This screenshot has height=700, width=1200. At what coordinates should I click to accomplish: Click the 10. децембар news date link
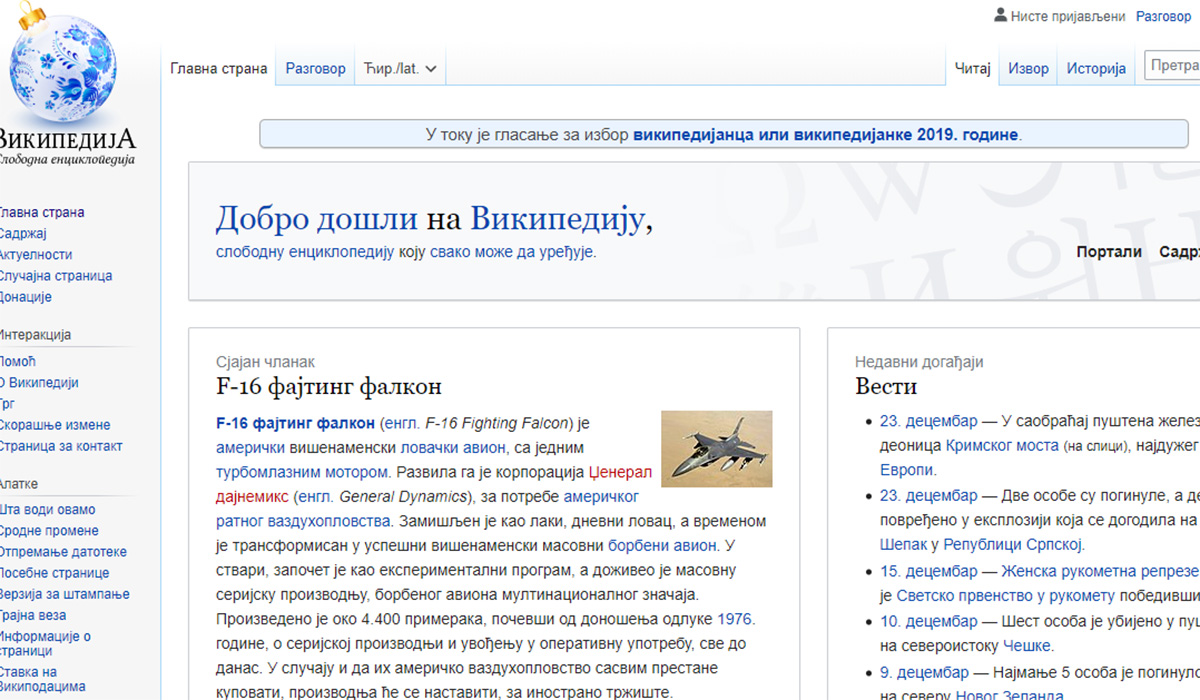(928, 622)
